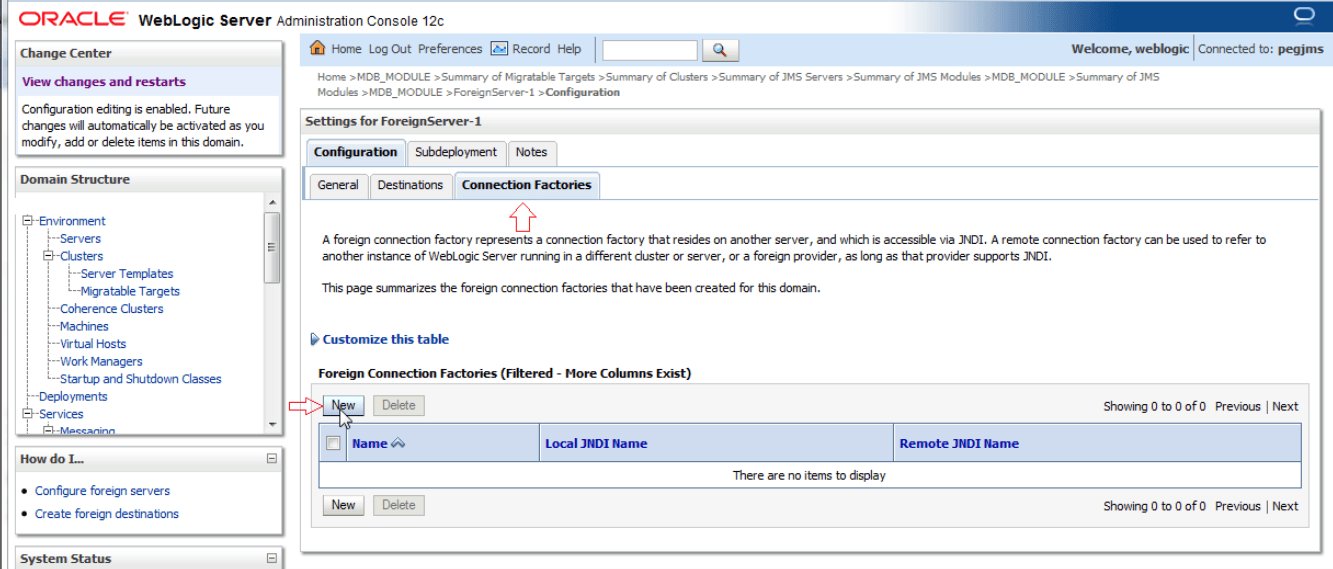Click the Home house icon

[318, 48]
